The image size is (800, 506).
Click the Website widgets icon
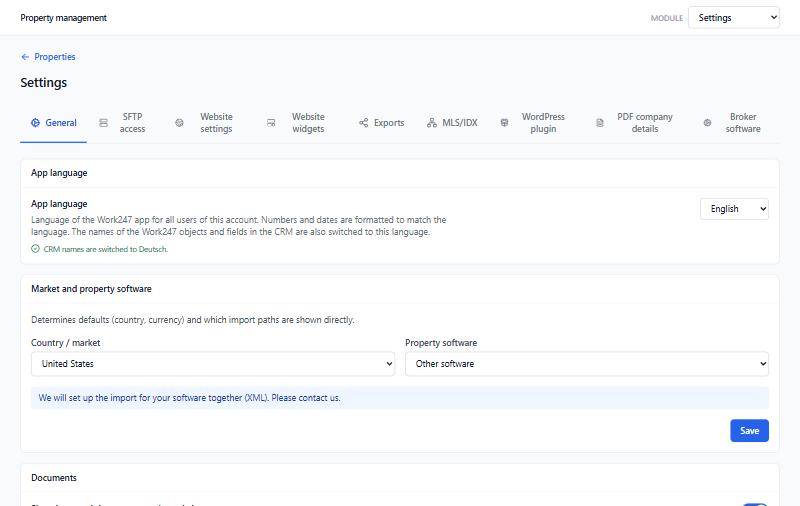(x=271, y=123)
